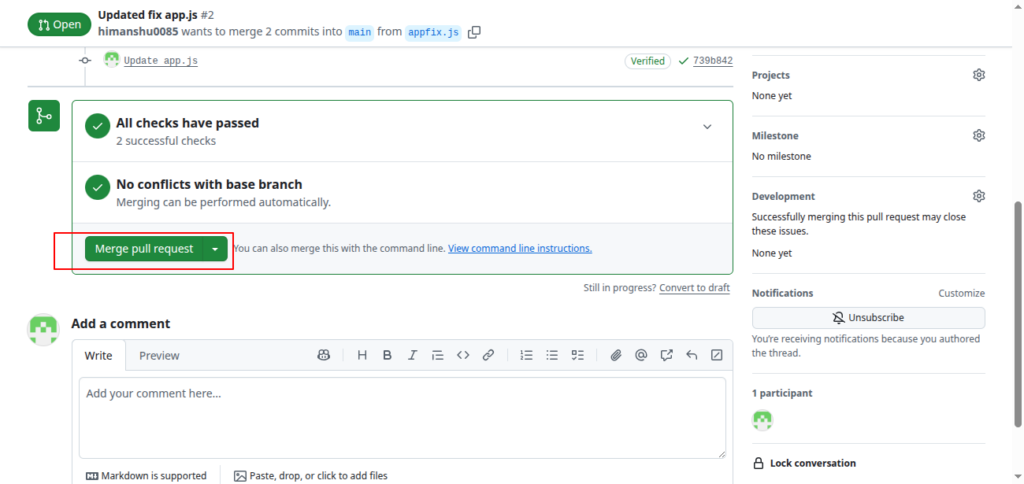Open merge method dropdown arrow

coord(215,249)
